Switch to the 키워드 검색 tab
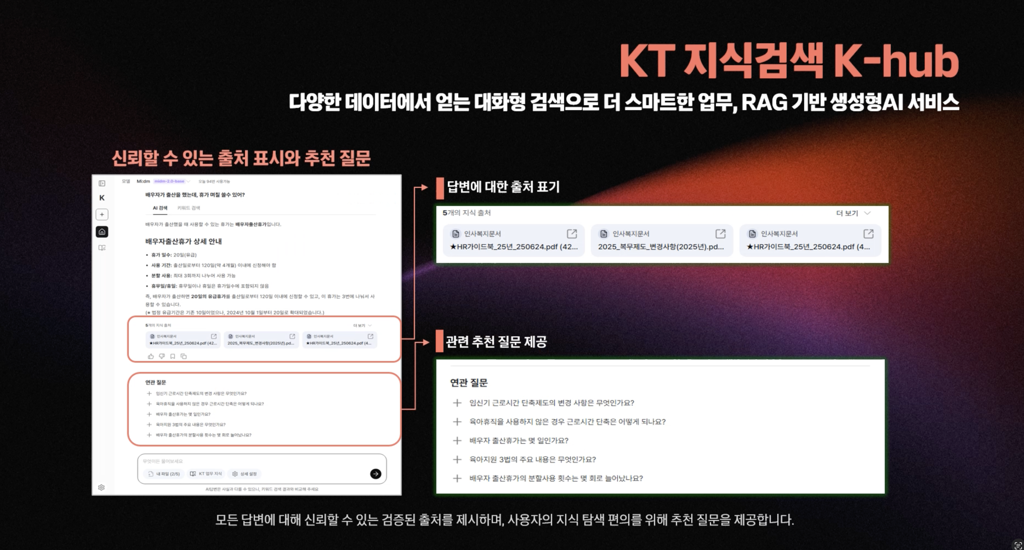 click(189, 208)
